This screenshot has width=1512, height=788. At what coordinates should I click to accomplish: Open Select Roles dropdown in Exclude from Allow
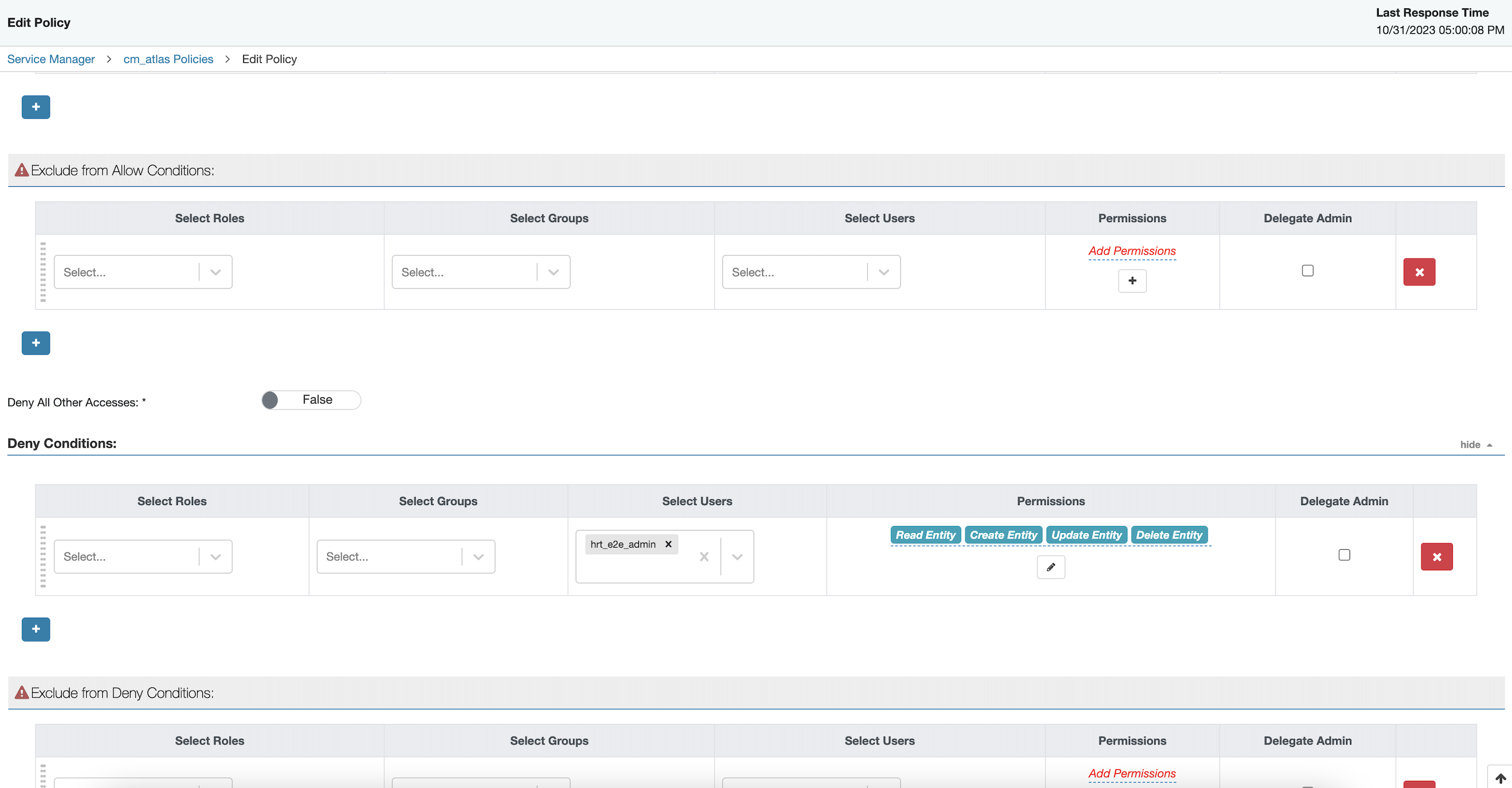143,272
